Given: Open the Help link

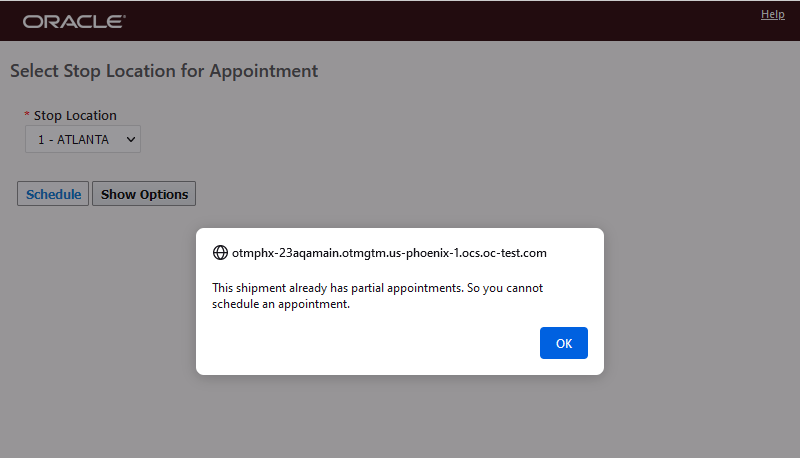Looking at the screenshot, I should tap(772, 14).
